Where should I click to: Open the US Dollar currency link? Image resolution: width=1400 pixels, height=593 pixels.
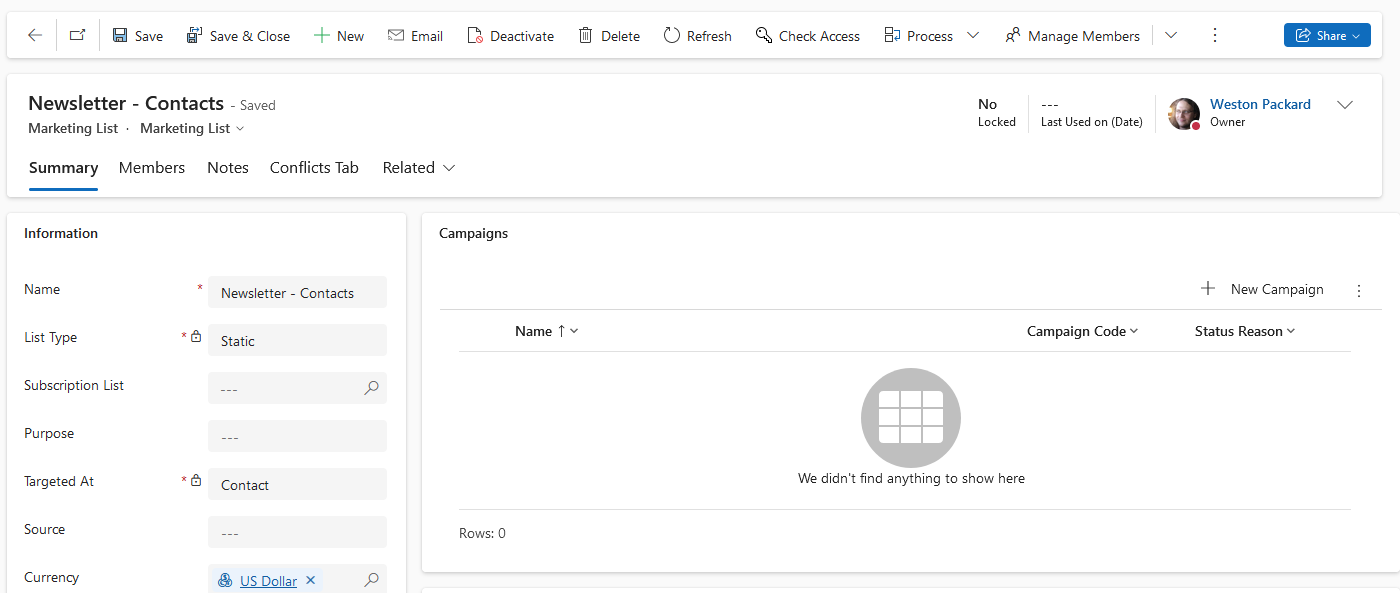point(268,581)
